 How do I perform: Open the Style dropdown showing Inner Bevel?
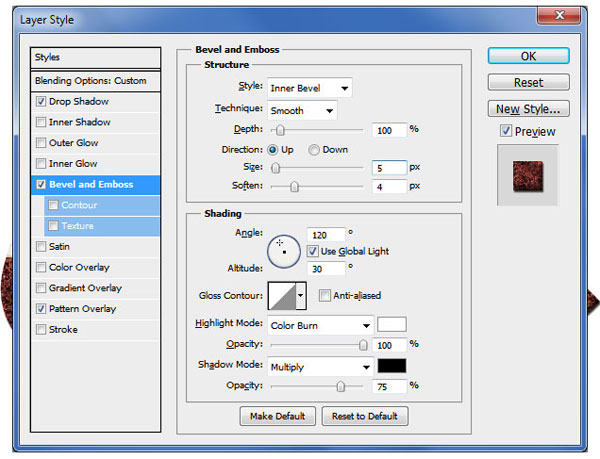point(309,88)
